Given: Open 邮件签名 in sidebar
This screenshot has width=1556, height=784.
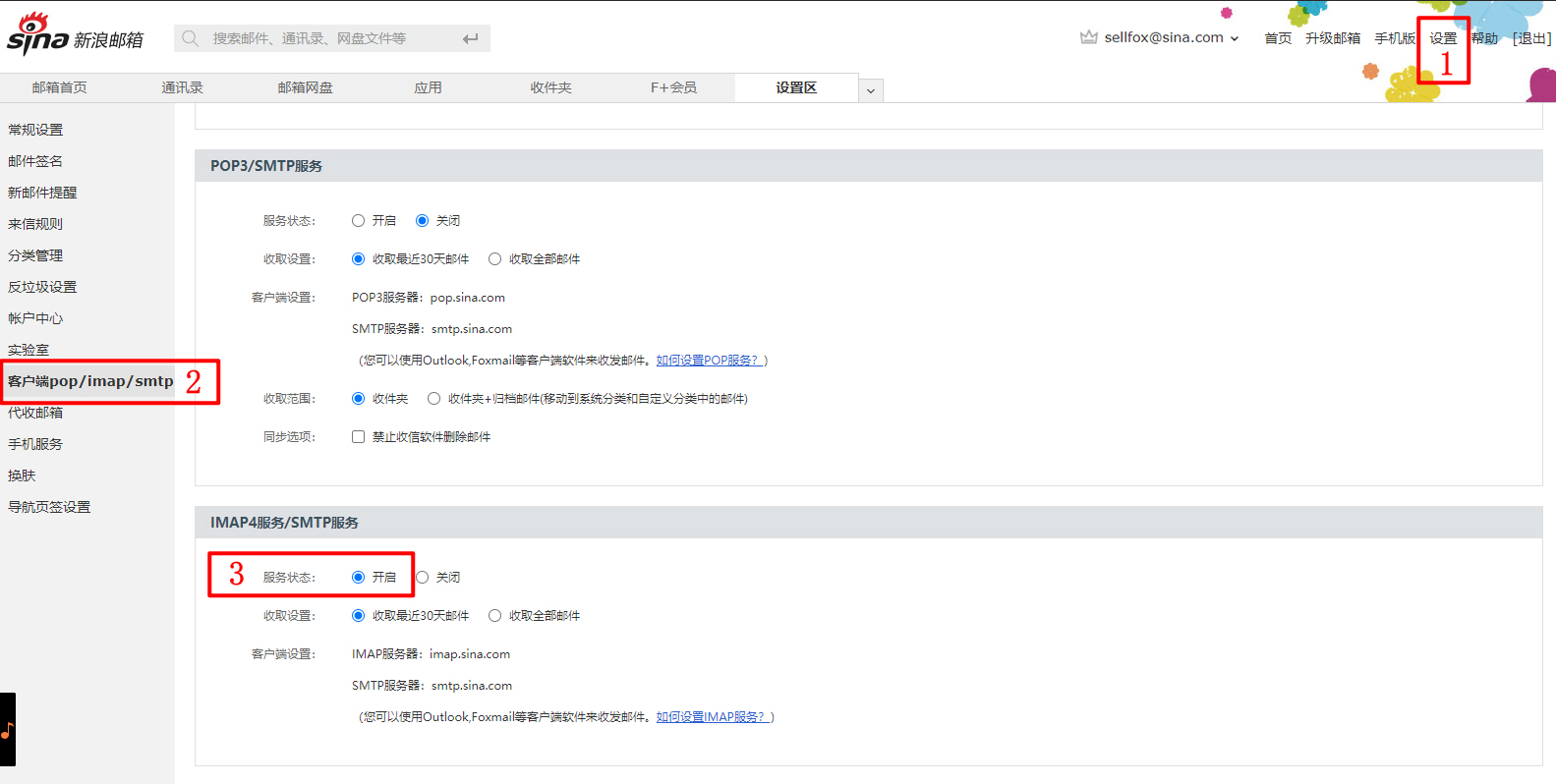Looking at the screenshot, I should (x=35, y=161).
